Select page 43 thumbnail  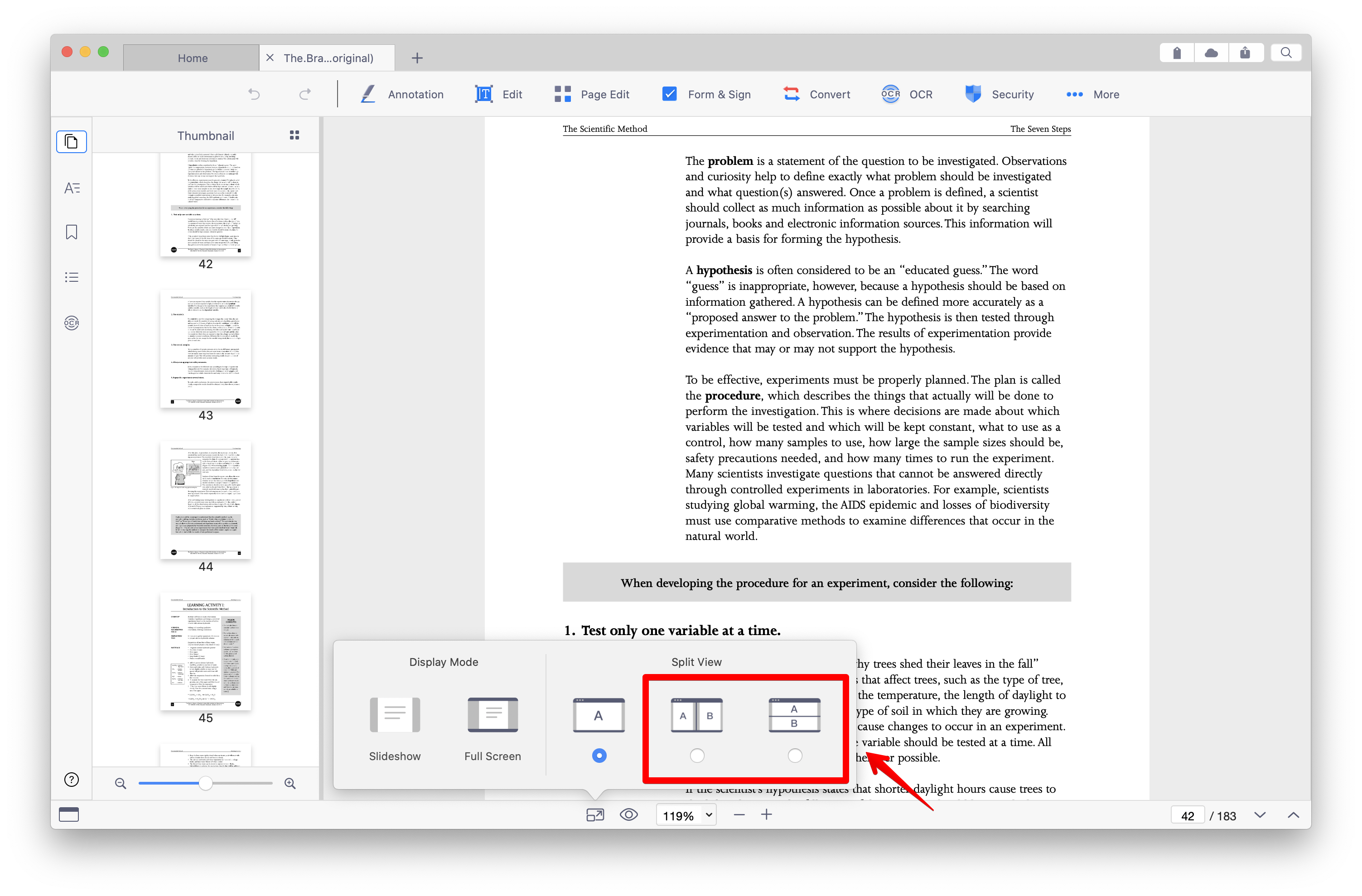205,349
